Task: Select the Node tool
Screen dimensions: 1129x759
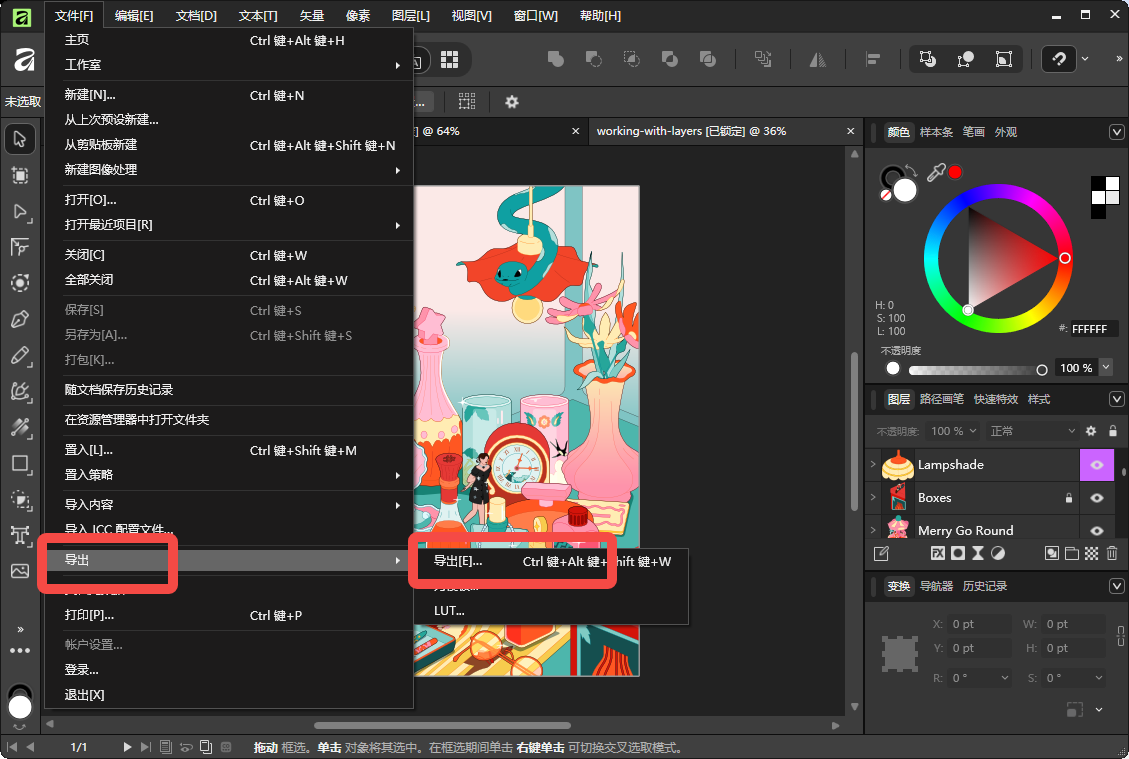Action: 20,212
